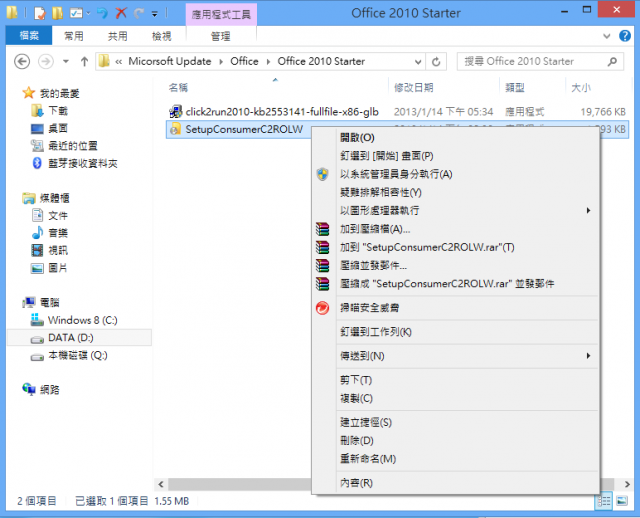Click the Office breadcrumb in address bar

click(x=244, y=61)
